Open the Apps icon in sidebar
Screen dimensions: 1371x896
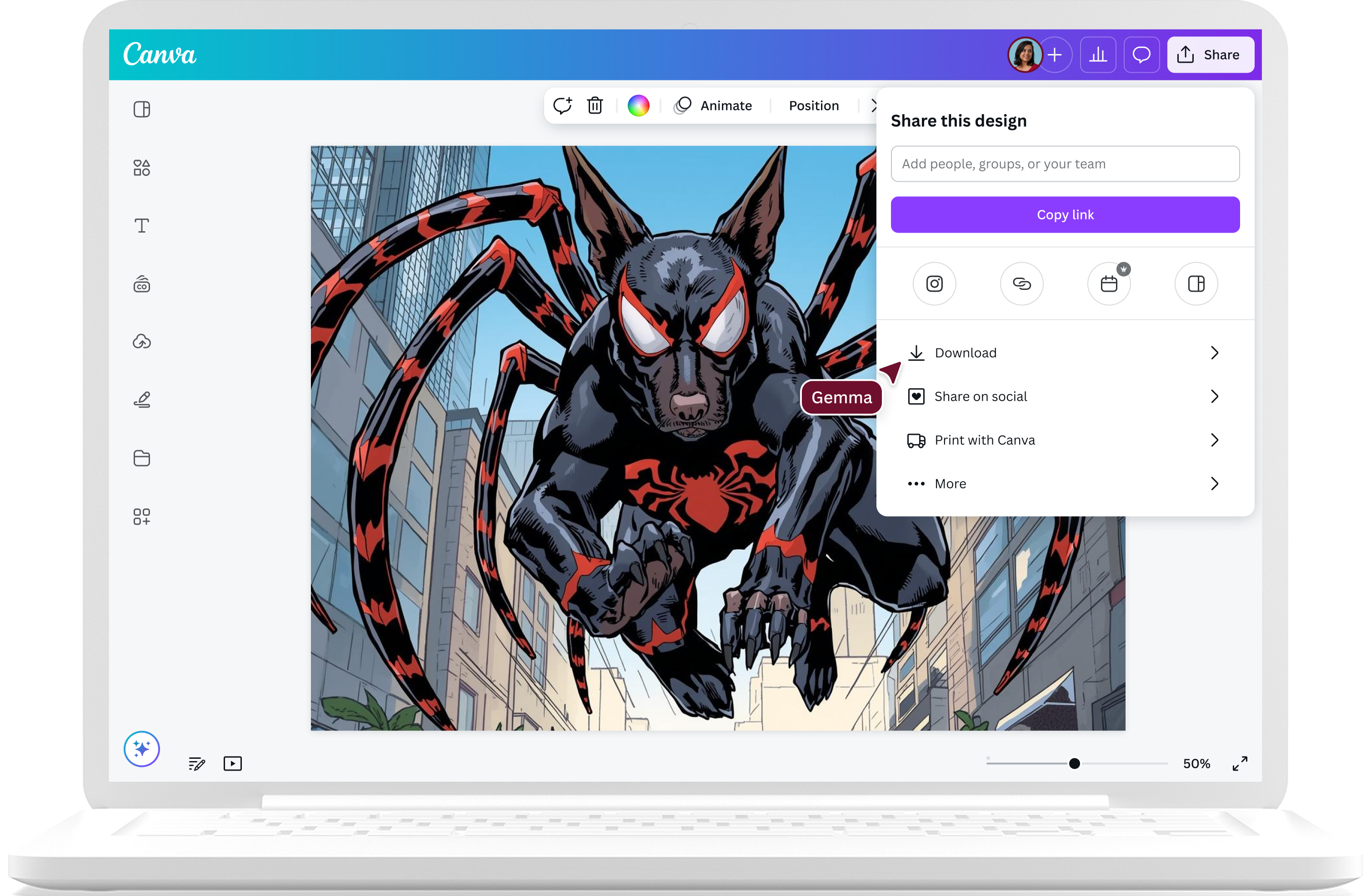click(142, 517)
